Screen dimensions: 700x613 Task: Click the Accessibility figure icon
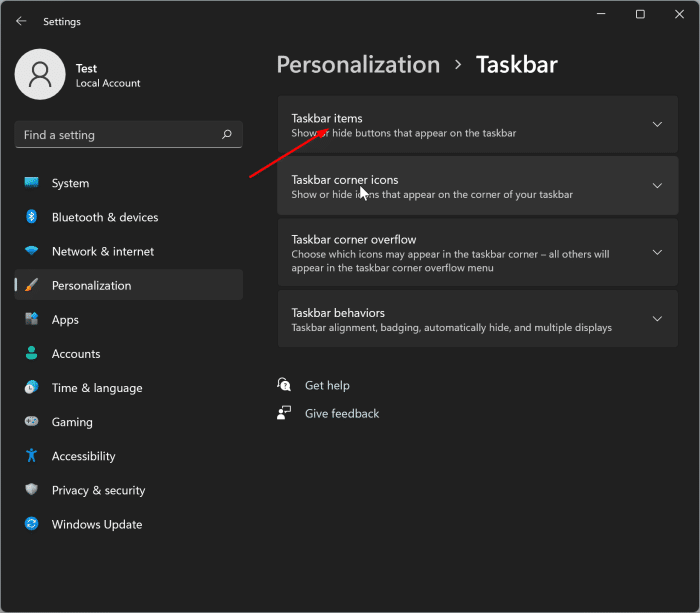31,455
